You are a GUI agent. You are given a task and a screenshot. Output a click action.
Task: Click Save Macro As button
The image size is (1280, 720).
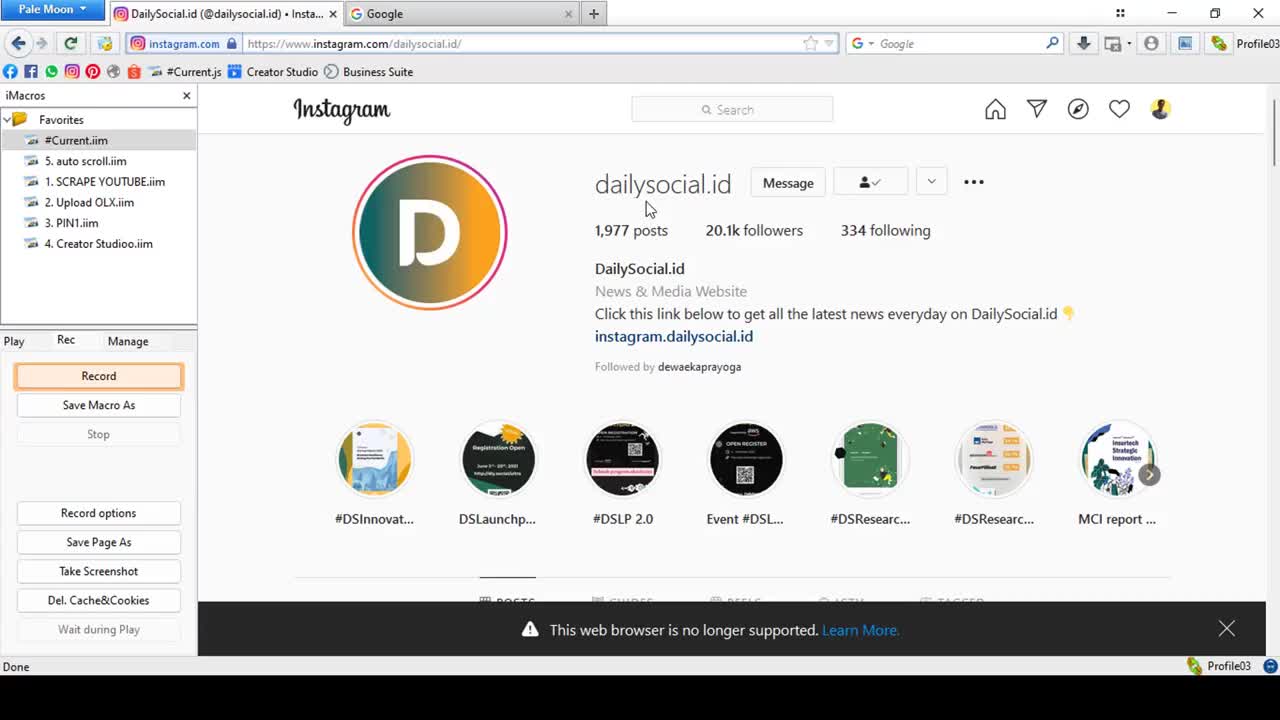coord(99,405)
